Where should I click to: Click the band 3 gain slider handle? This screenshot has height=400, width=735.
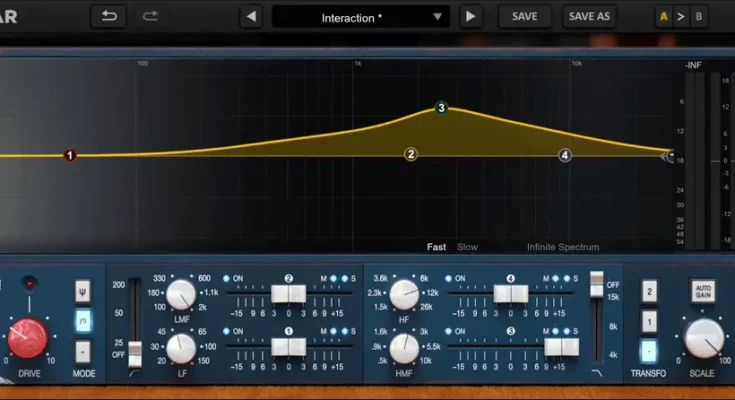tap(560, 346)
